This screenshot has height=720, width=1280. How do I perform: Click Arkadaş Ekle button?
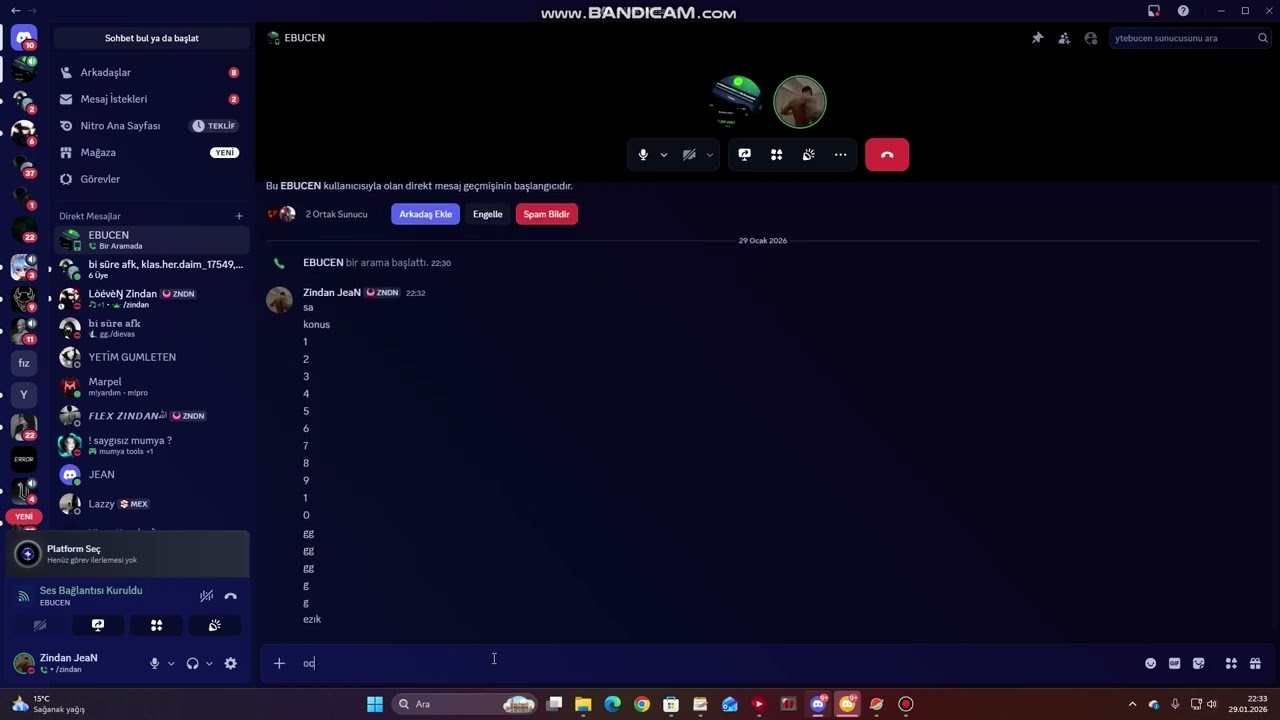point(425,214)
